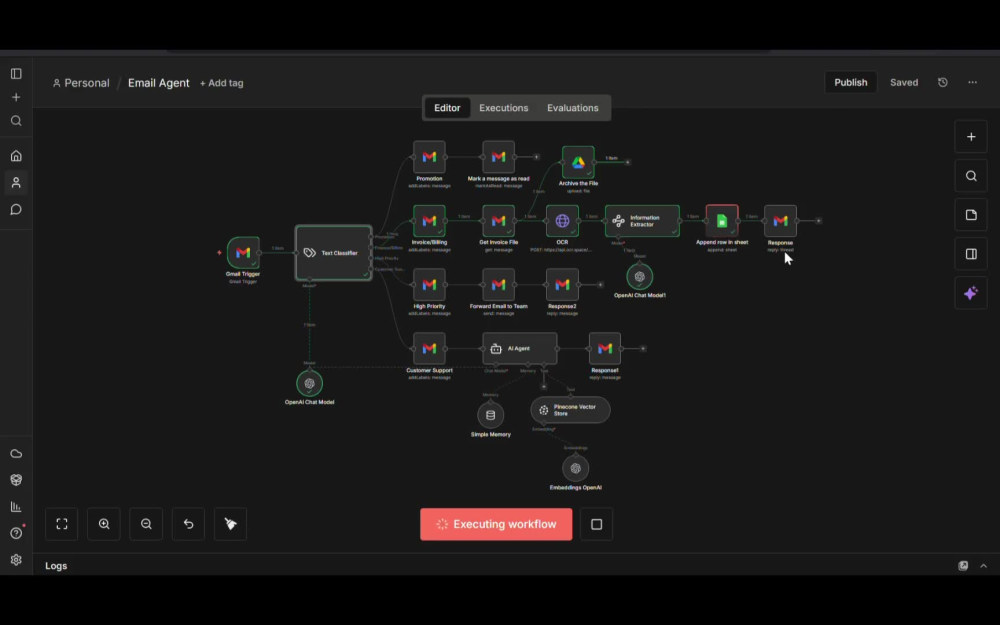Select the Customer Support Gmail node
This screenshot has height=625, width=1000.
pos(429,348)
